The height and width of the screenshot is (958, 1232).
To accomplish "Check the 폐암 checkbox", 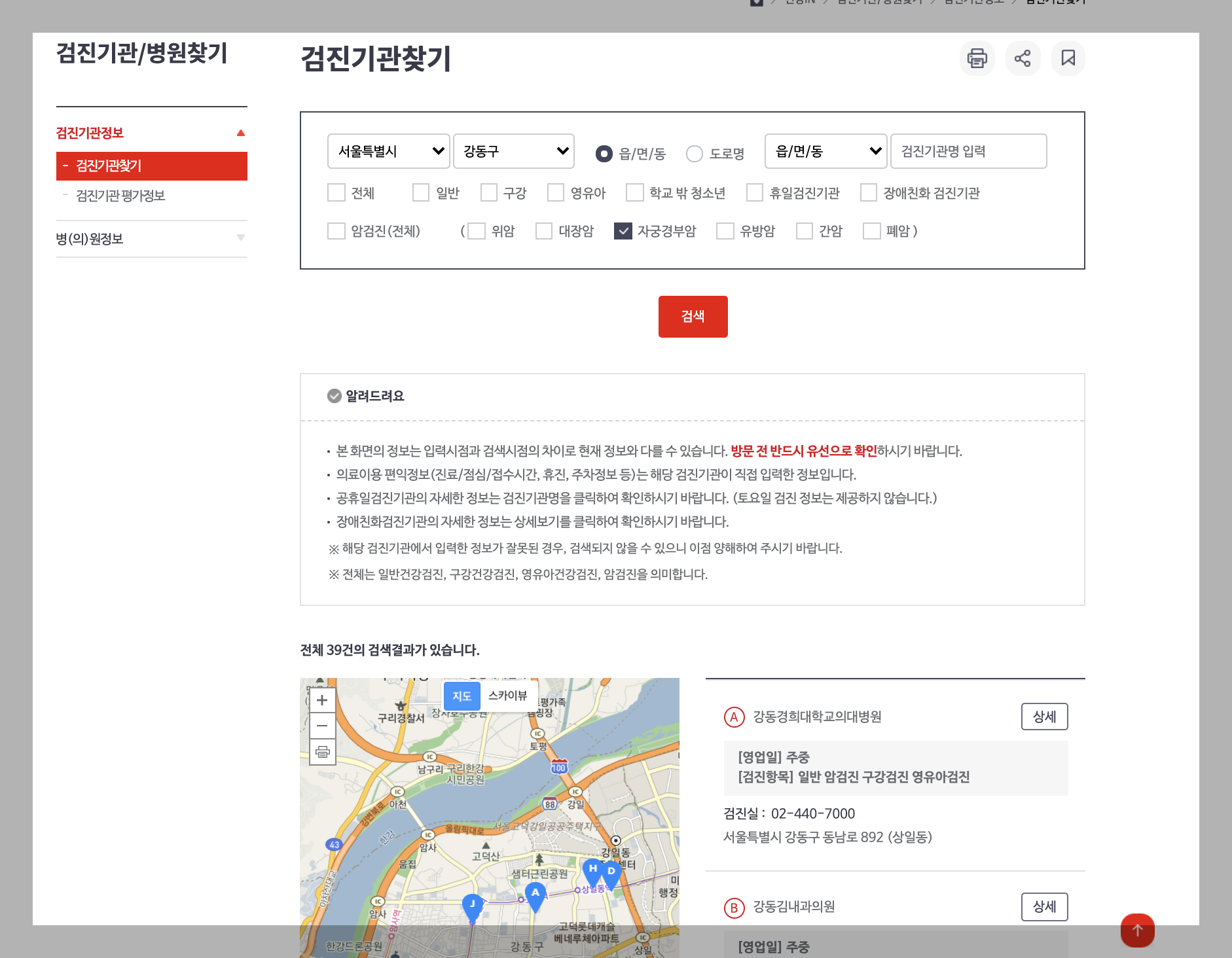I will 872,231.
